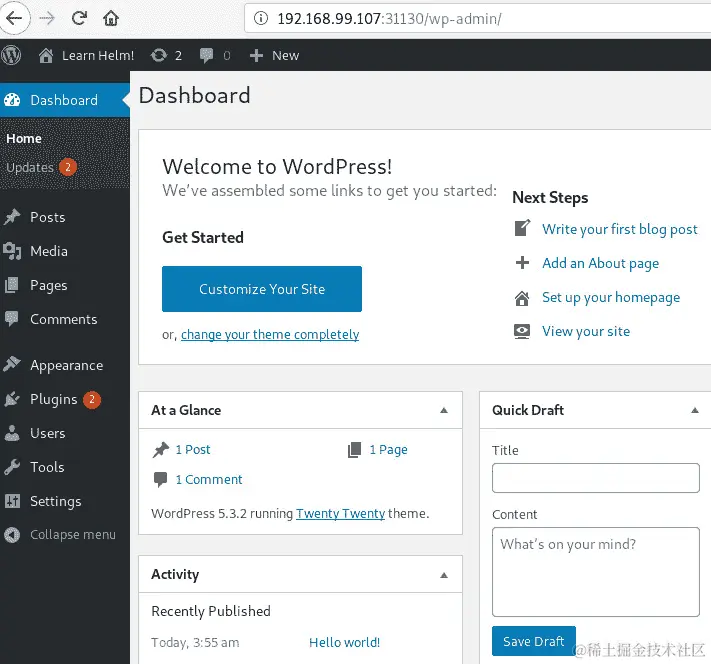Click Set up your homepage link
The height and width of the screenshot is (664, 711).
[x=611, y=298]
